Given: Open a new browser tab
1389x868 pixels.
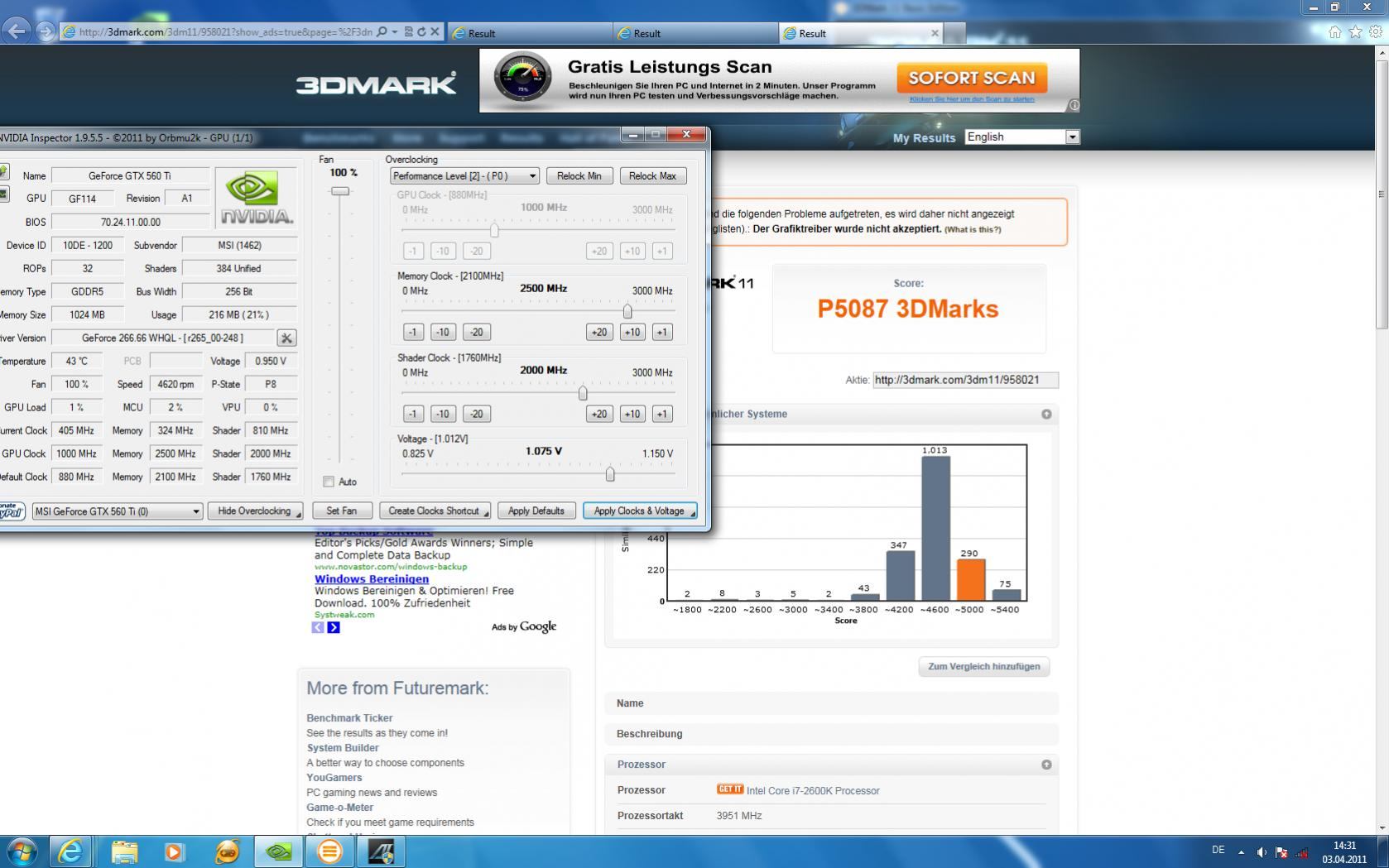Looking at the screenshot, I should 954,33.
